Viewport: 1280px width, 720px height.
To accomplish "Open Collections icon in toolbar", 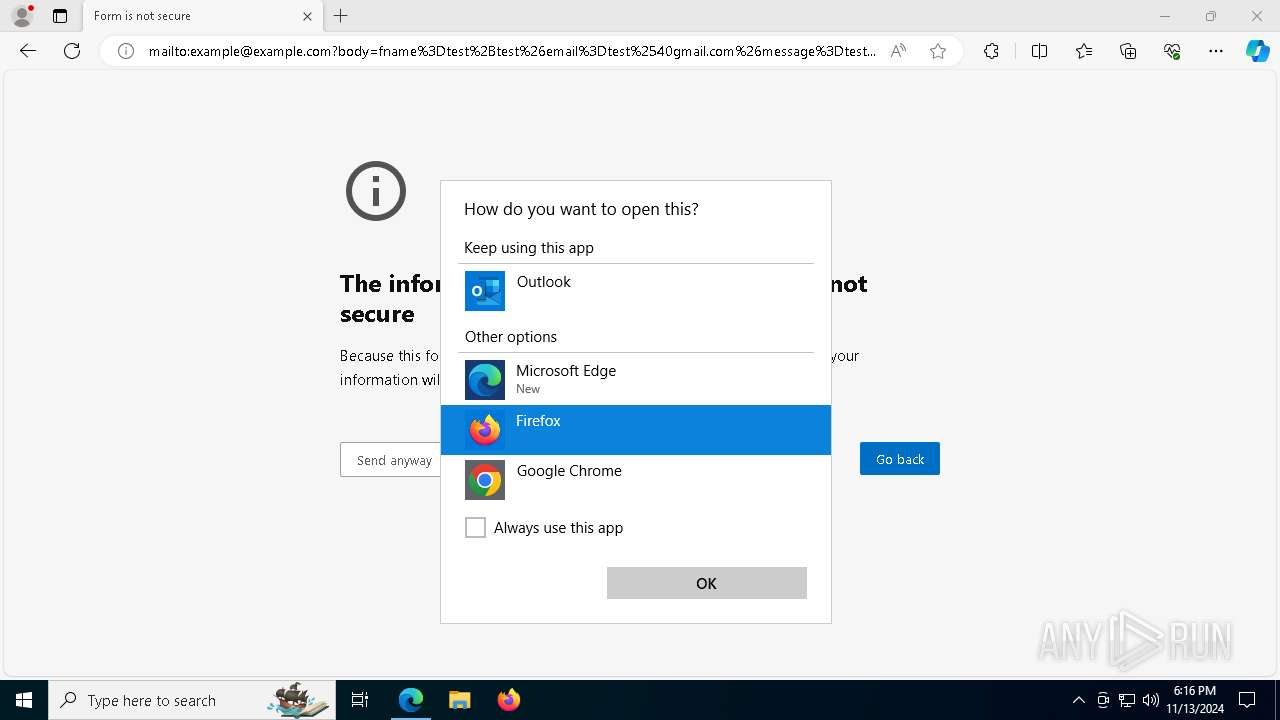I will coord(1128,51).
